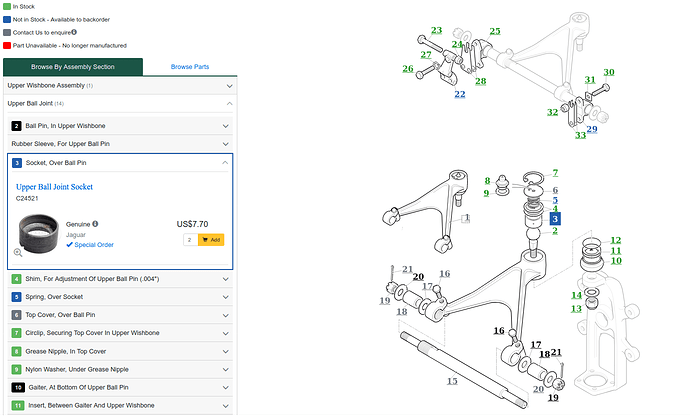The image size is (690, 416).
Task: Expand Grease Nipple, In Top Cover row
Action: point(120,351)
